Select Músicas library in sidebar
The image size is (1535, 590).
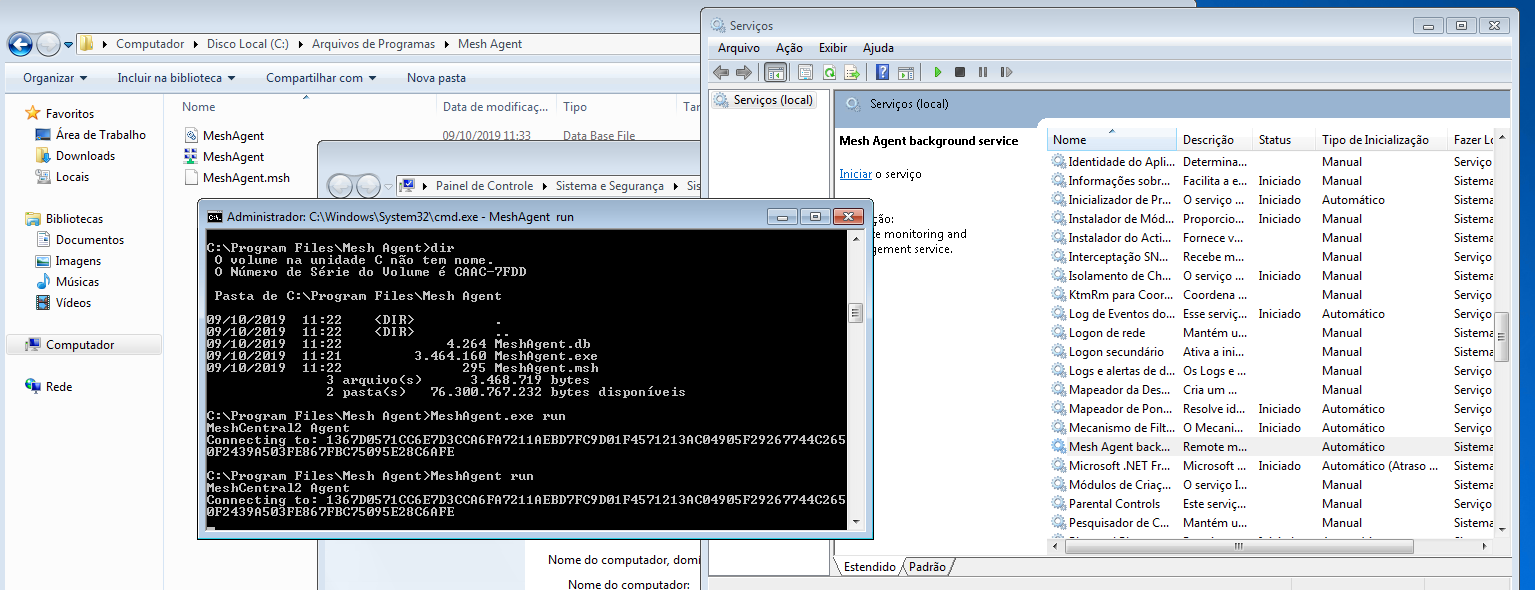click(68, 282)
